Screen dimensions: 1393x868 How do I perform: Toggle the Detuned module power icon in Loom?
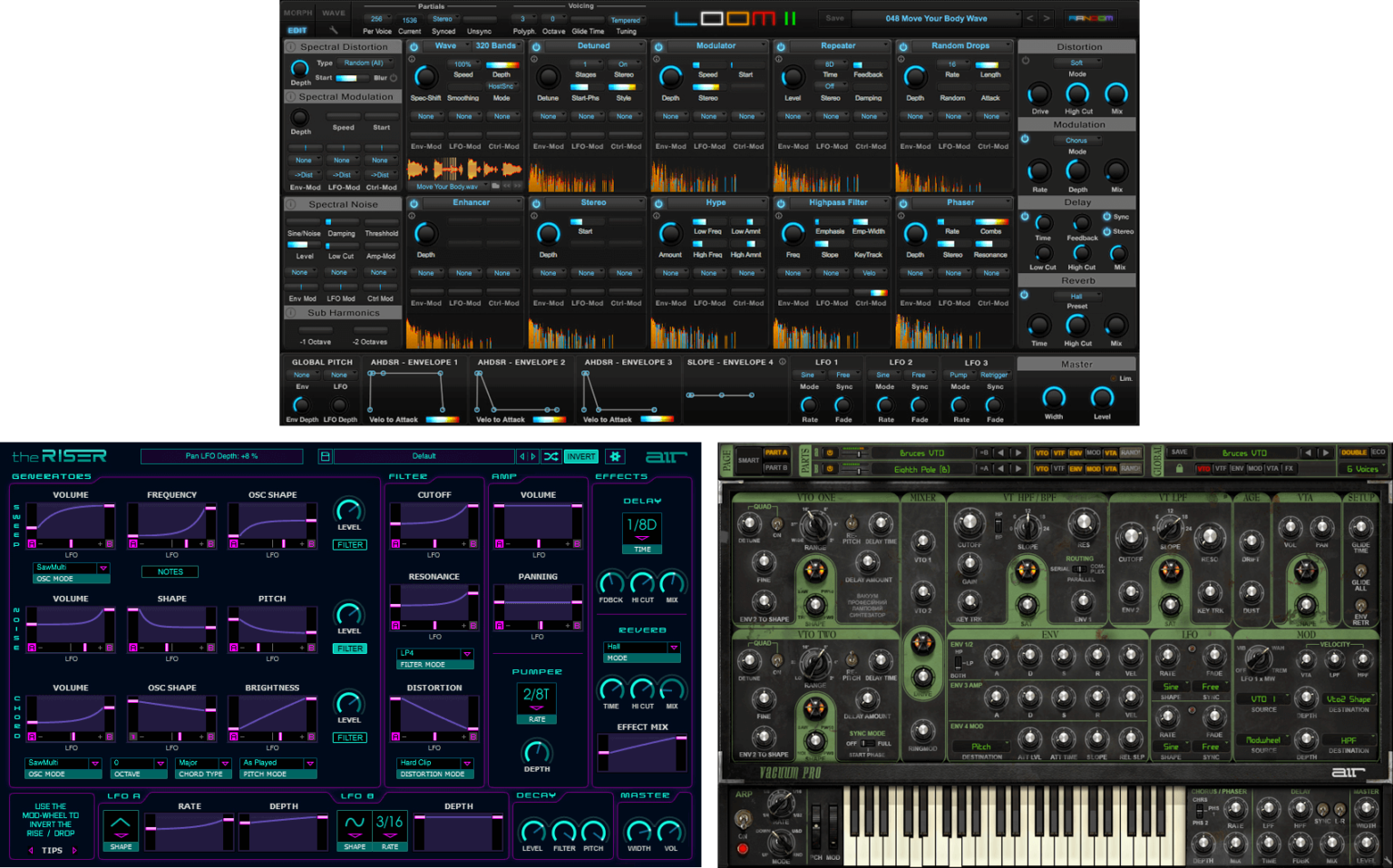pos(536,46)
